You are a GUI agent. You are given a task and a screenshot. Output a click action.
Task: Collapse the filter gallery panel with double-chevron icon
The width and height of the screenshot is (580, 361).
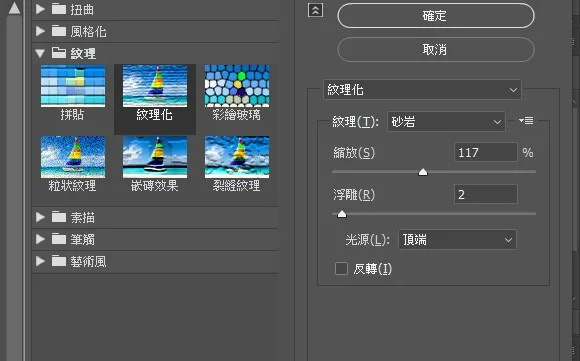(x=315, y=10)
